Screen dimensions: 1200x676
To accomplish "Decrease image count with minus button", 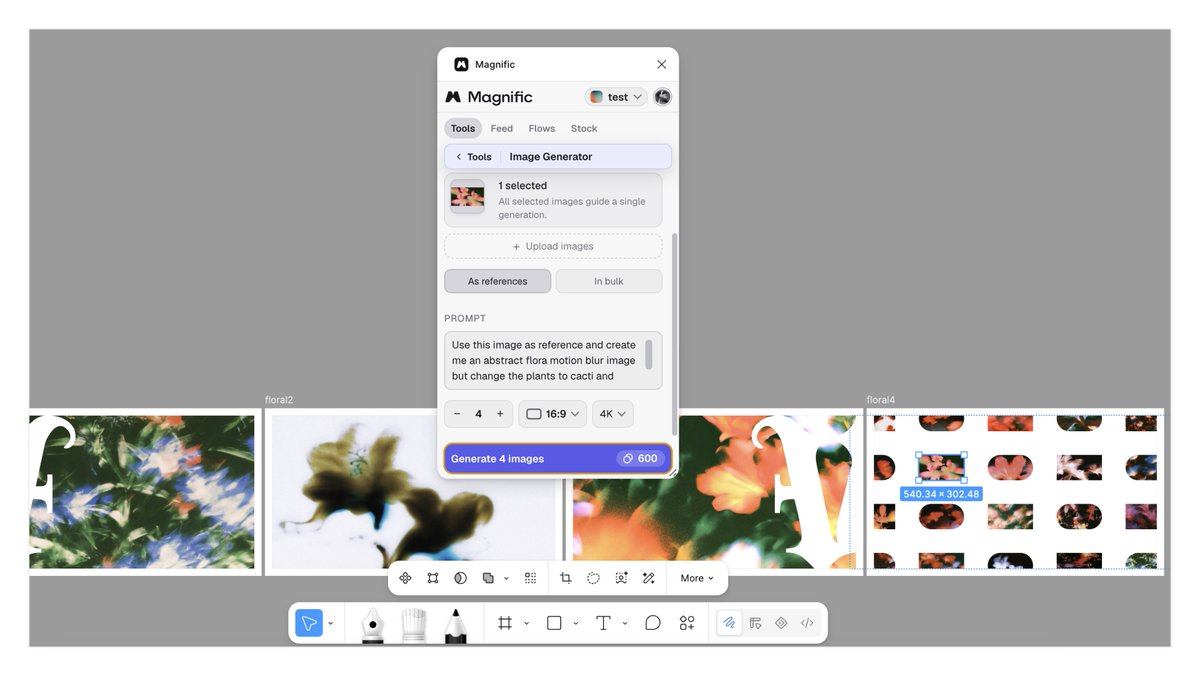I will point(457,414).
